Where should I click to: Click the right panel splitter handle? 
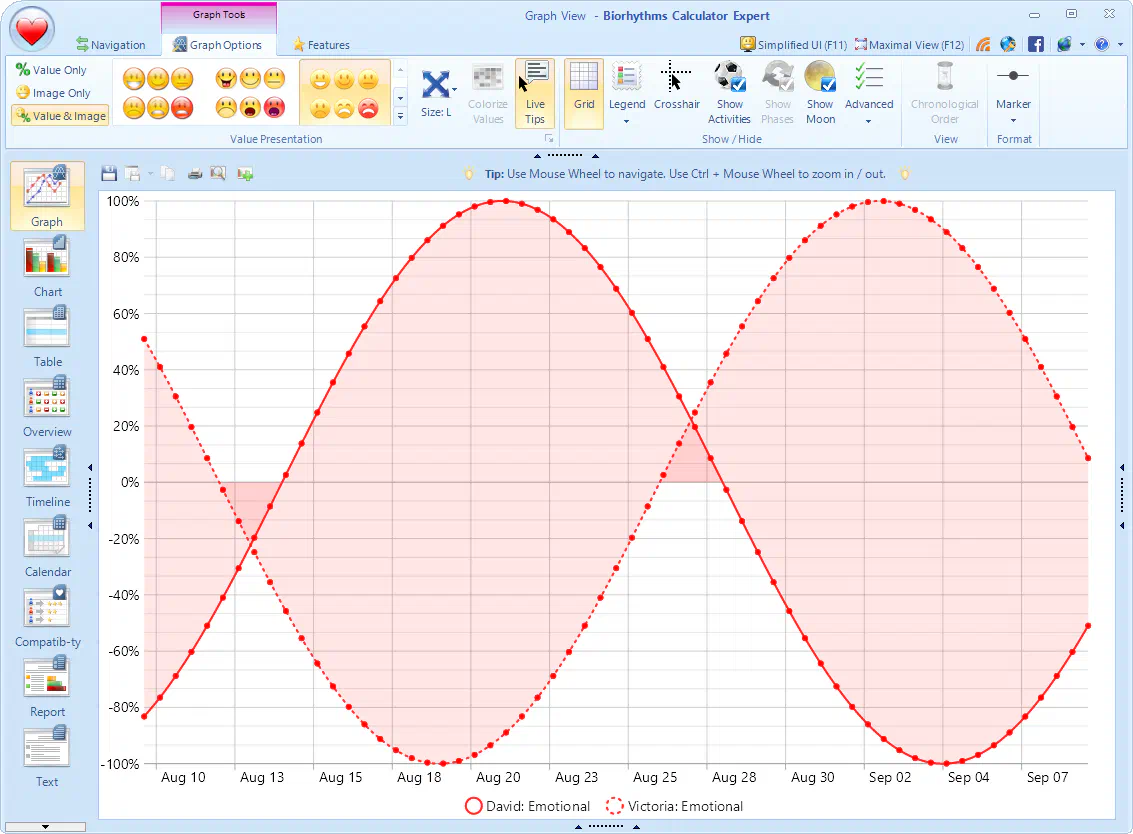1122,496
